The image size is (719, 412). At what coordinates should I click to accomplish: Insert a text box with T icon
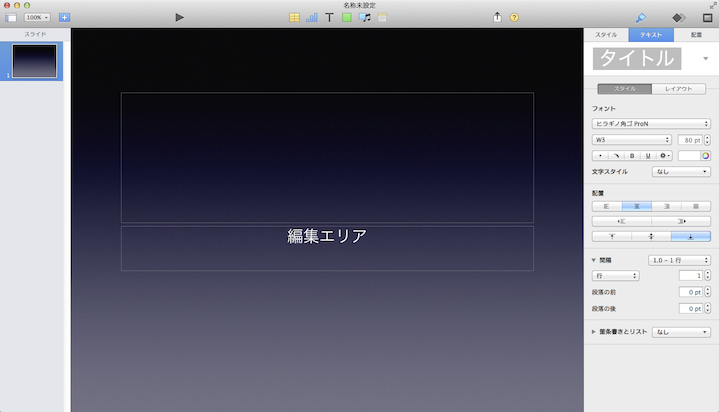click(x=329, y=17)
